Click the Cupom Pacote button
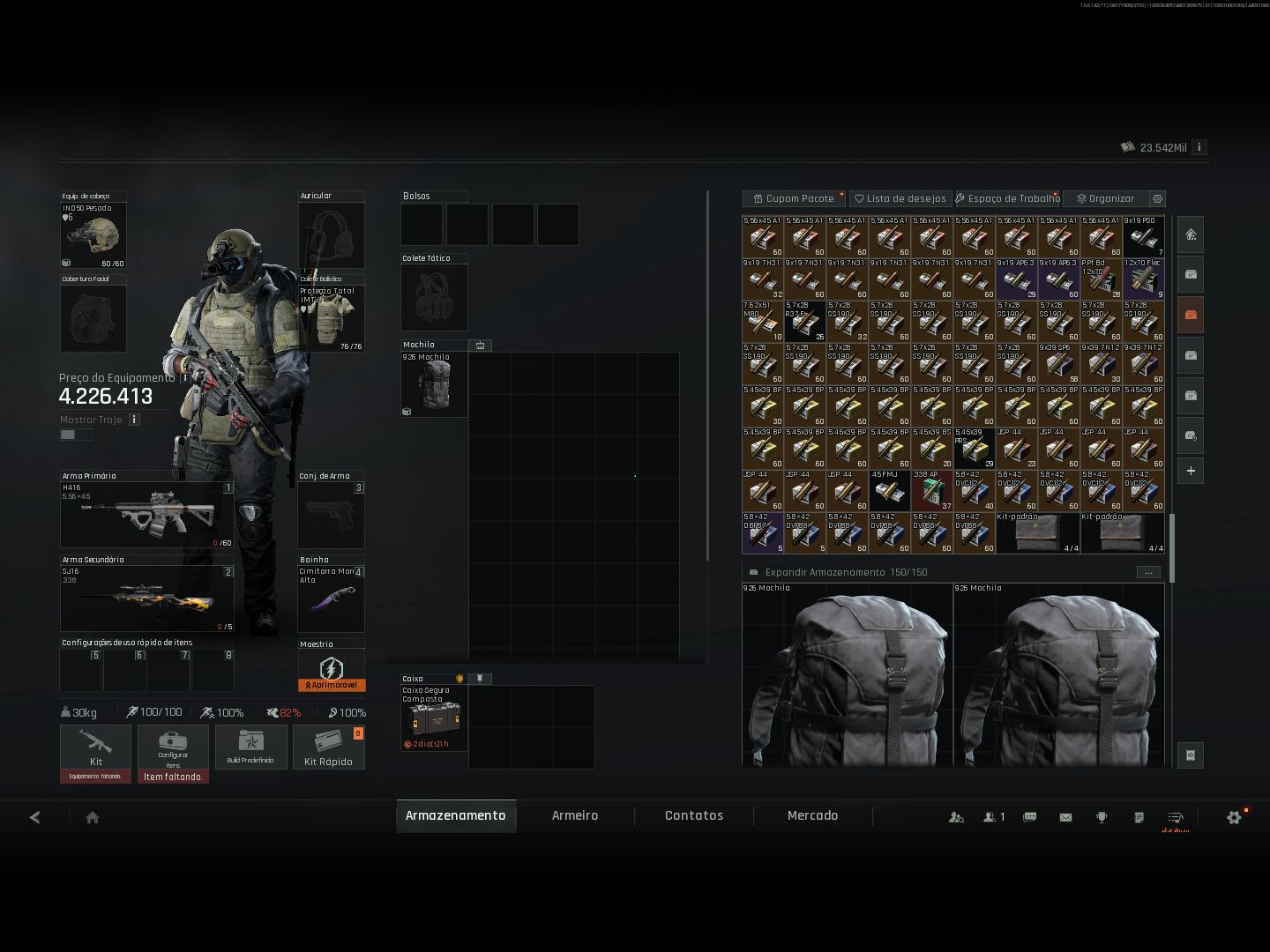The width and height of the screenshot is (1270, 952). point(794,198)
